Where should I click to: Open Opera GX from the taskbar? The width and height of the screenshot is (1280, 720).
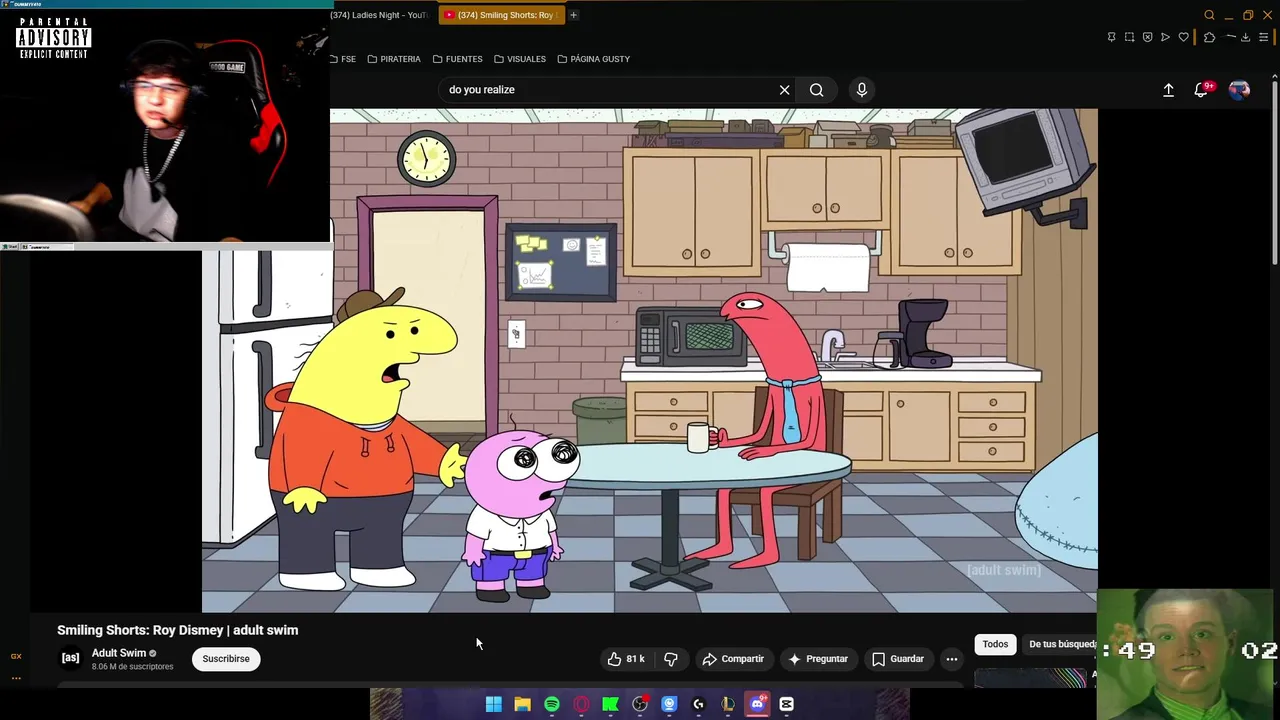tap(581, 704)
